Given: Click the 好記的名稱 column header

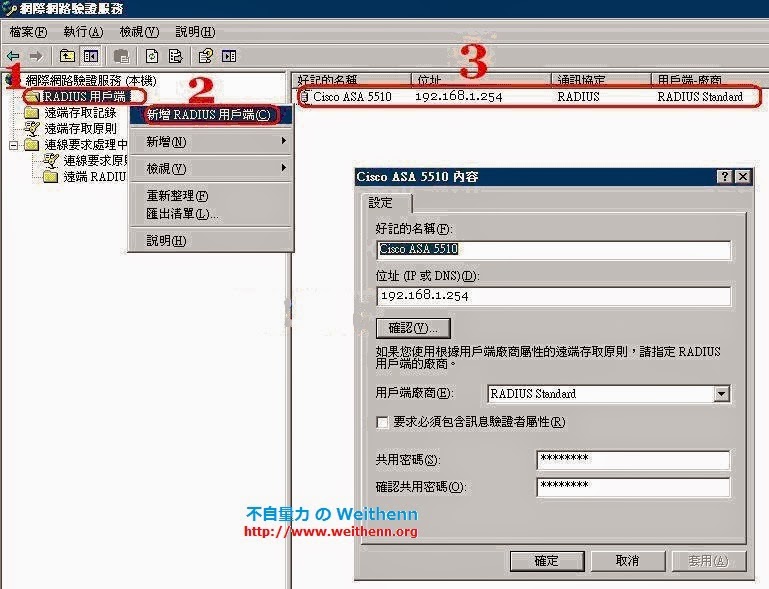Looking at the screenshot, I should [352, 79].
